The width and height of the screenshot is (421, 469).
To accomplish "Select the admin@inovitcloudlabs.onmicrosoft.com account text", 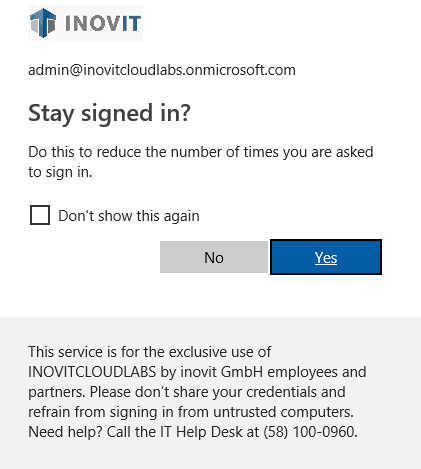I will 162,70.
